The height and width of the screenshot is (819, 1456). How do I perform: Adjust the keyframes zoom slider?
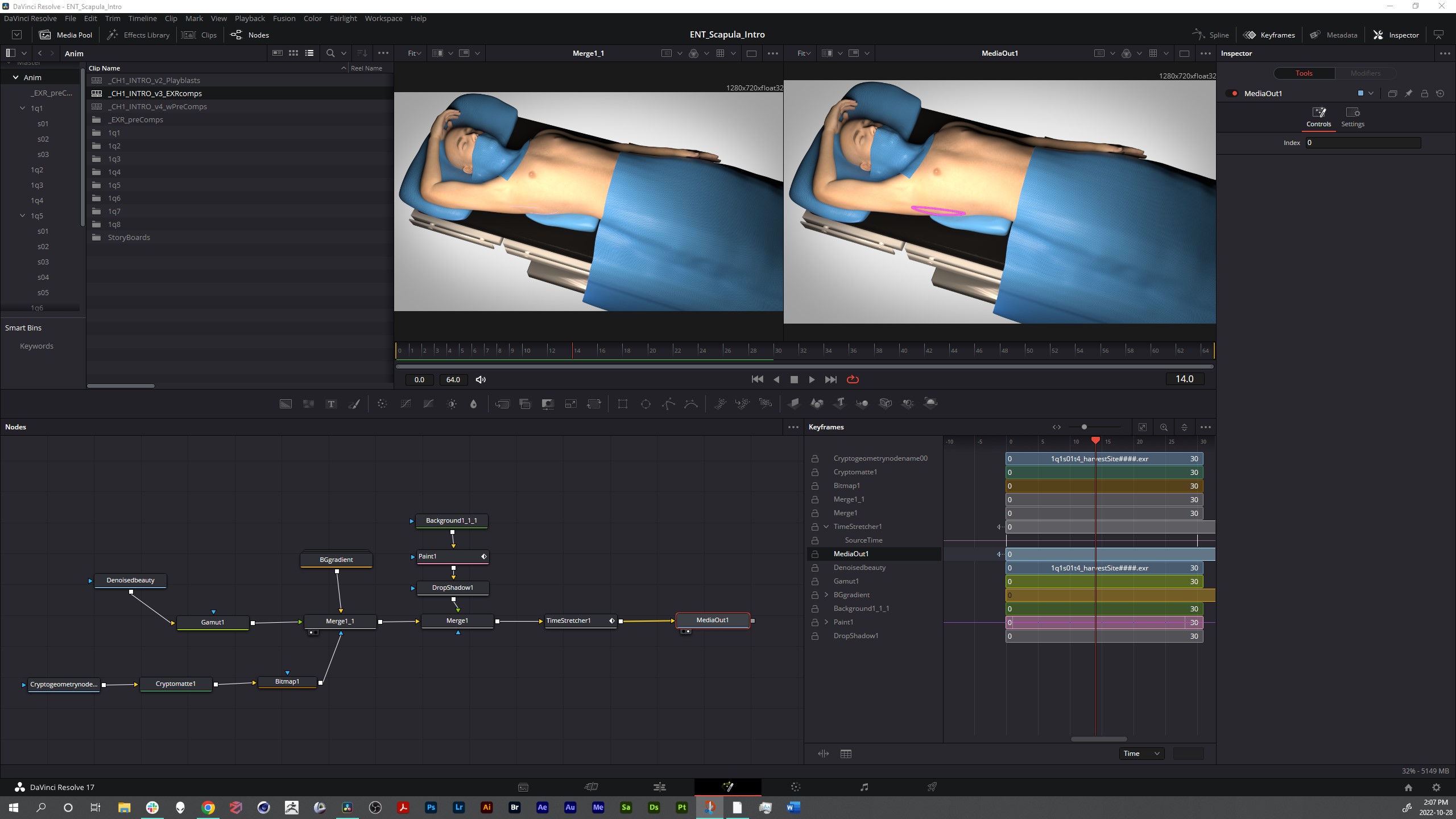pos(1084,427)
